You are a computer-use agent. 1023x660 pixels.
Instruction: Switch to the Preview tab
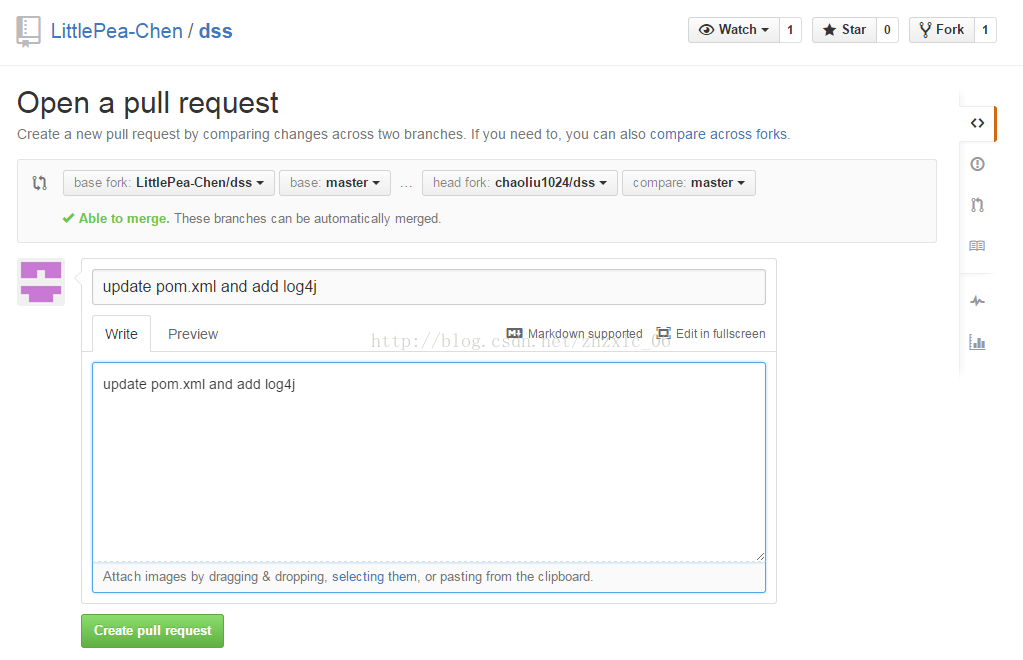click(x=193, y=334)
